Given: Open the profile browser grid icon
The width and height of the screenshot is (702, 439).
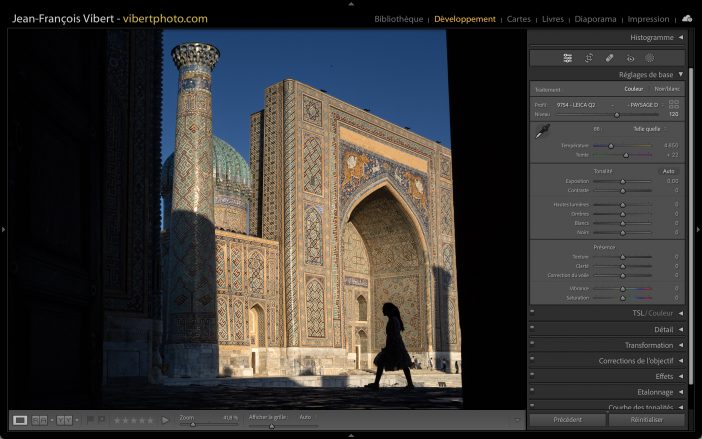Looking at the screenshot, I should (674, 104).
